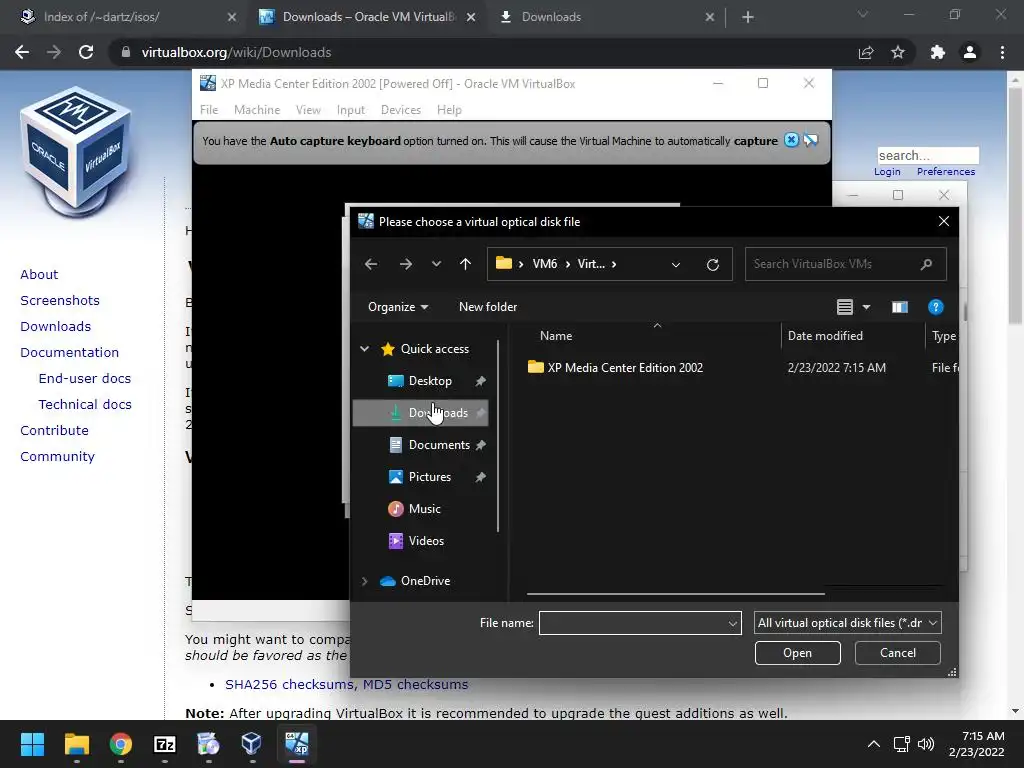Viewport: 1024px width, 768px height.
Task: Open the Technical docs sidebar link
Action: (85, 404)
